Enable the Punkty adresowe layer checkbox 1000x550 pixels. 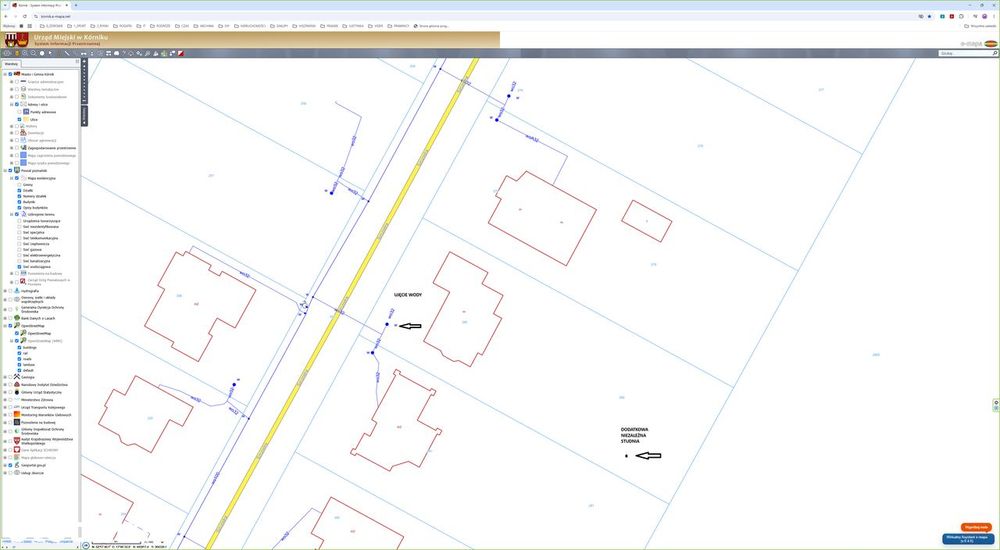[19, 112]
